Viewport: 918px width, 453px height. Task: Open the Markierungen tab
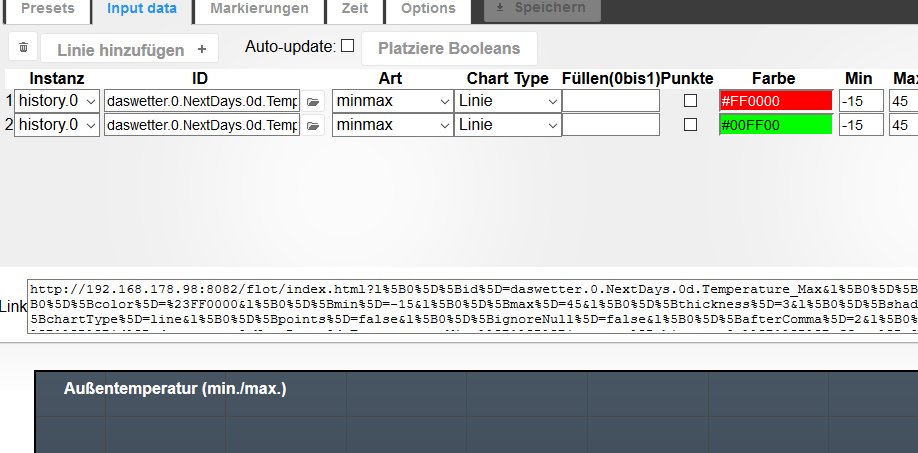tap(259, 9)
